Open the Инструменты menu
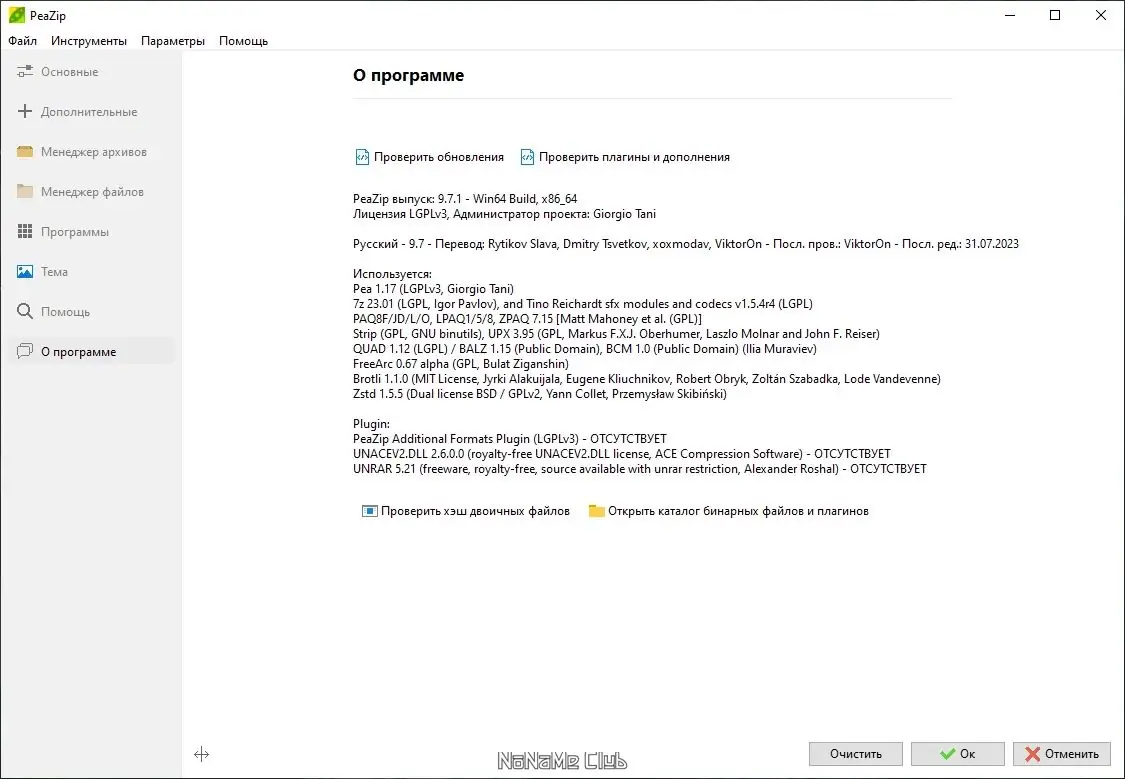Screen dimensions: 1125x779 [x=89, y=41]
